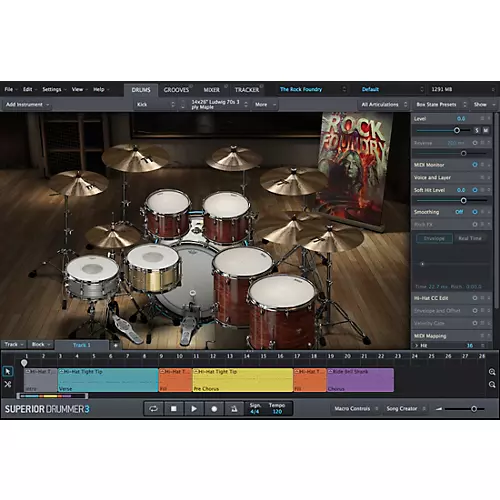Solo the instrument with S button
500x500 pixels.
click(x=477, y=130)
